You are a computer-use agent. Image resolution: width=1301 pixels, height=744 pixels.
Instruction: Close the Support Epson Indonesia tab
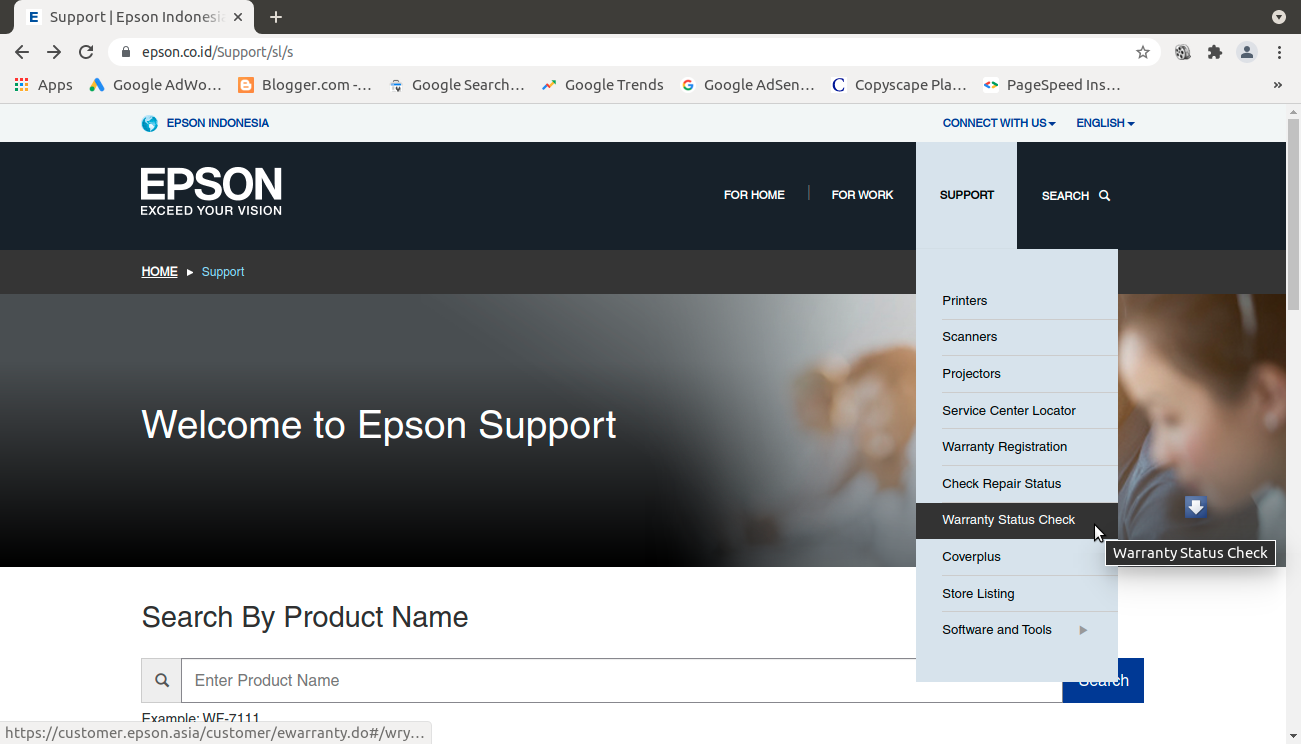(x=238, y=17)
